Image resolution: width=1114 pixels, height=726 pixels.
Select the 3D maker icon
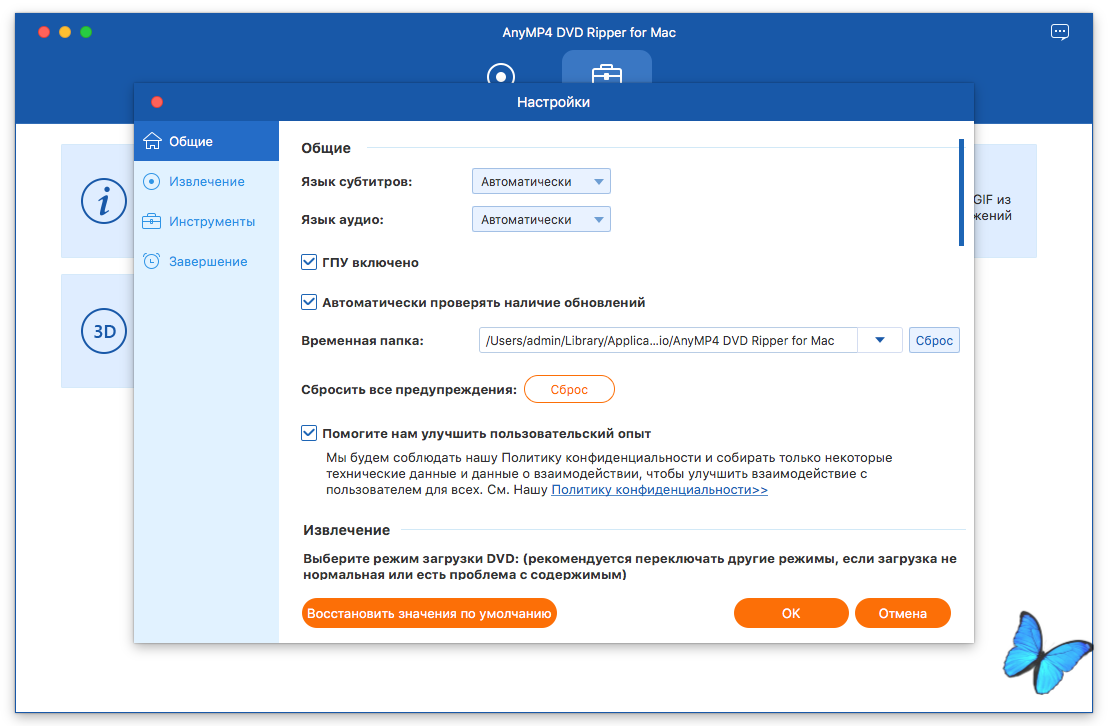(x=104, y=332)
